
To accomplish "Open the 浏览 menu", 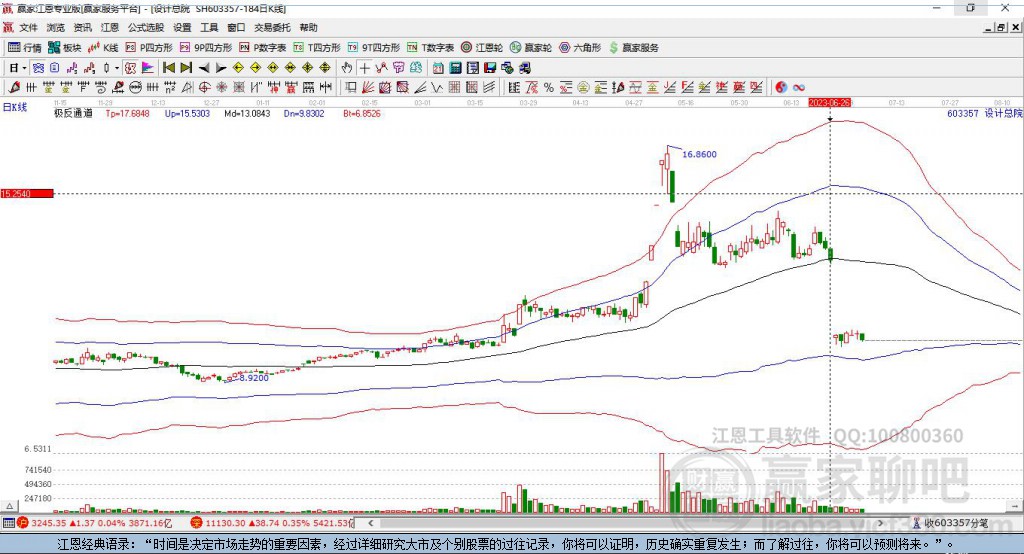I will point(56,27).
